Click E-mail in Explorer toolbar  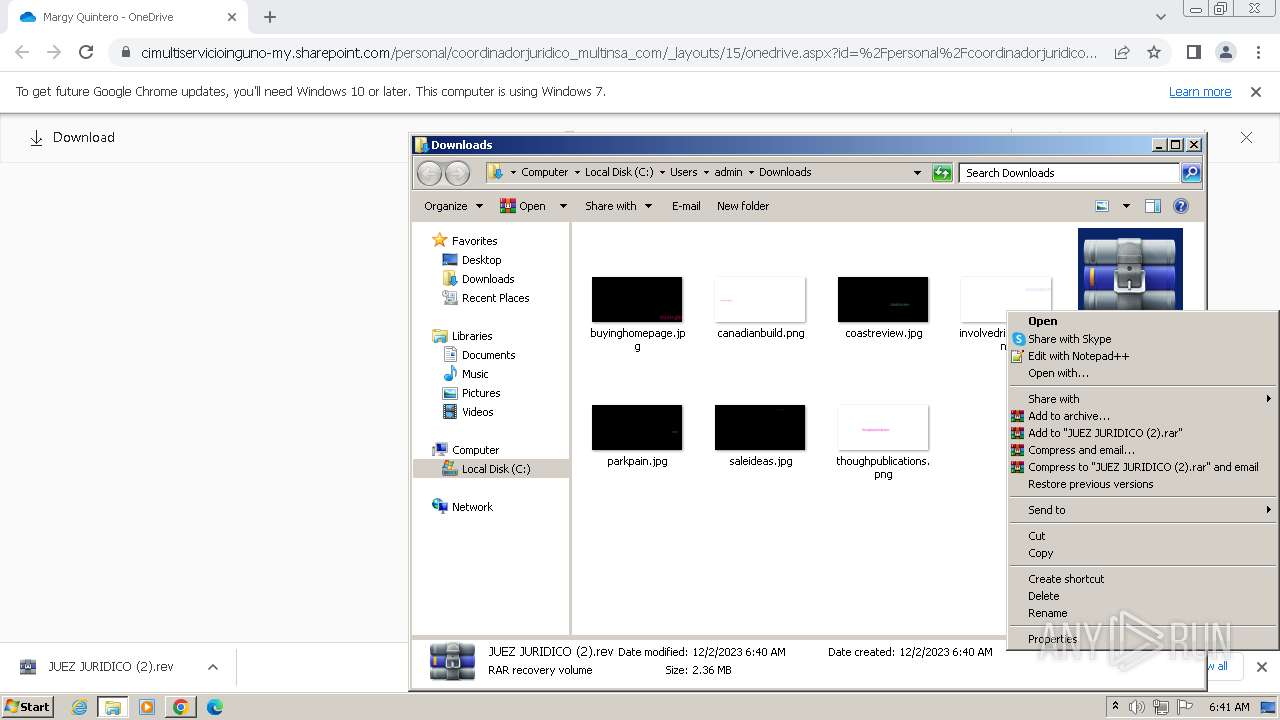click(686, 206)
